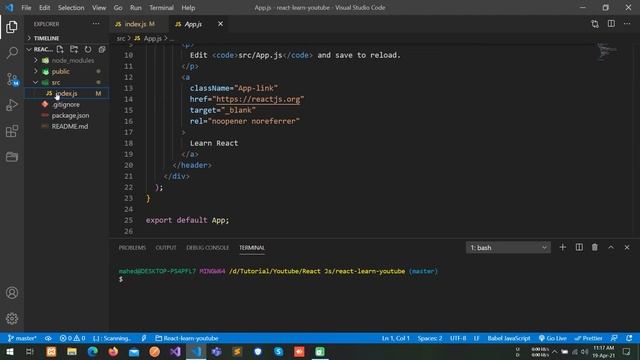Close the App.js editor tab
Image resolution: width=640 pixels, height=360 pixels.
tap(220, 24)
